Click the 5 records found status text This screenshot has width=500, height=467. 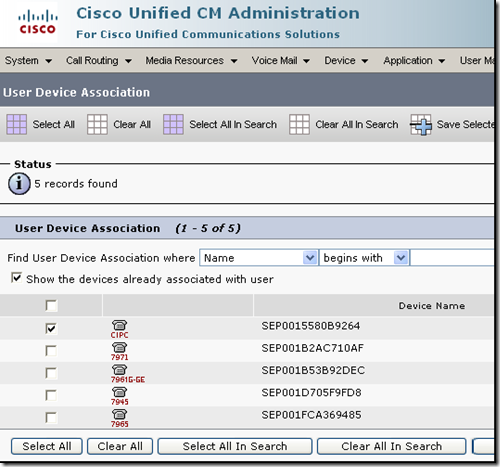(x=76, y=184)
